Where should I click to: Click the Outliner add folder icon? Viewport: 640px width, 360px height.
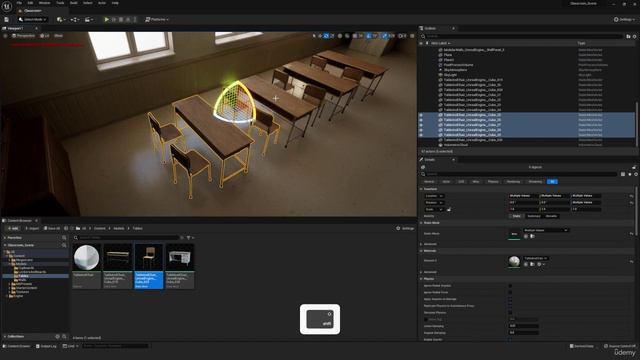(628, 36)
